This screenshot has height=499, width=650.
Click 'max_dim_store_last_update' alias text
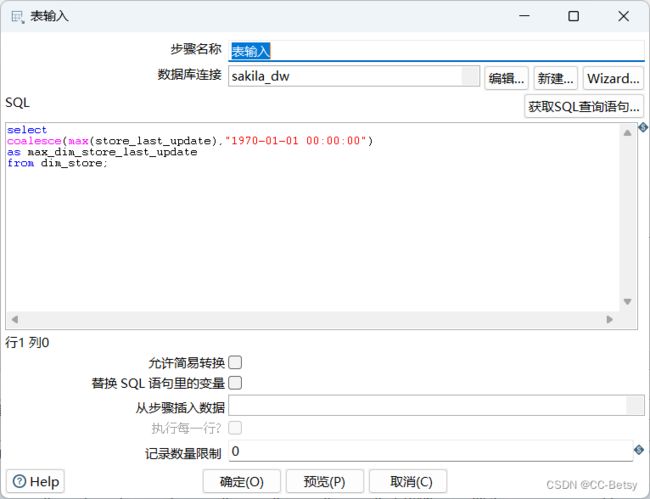tap(112, 152)
